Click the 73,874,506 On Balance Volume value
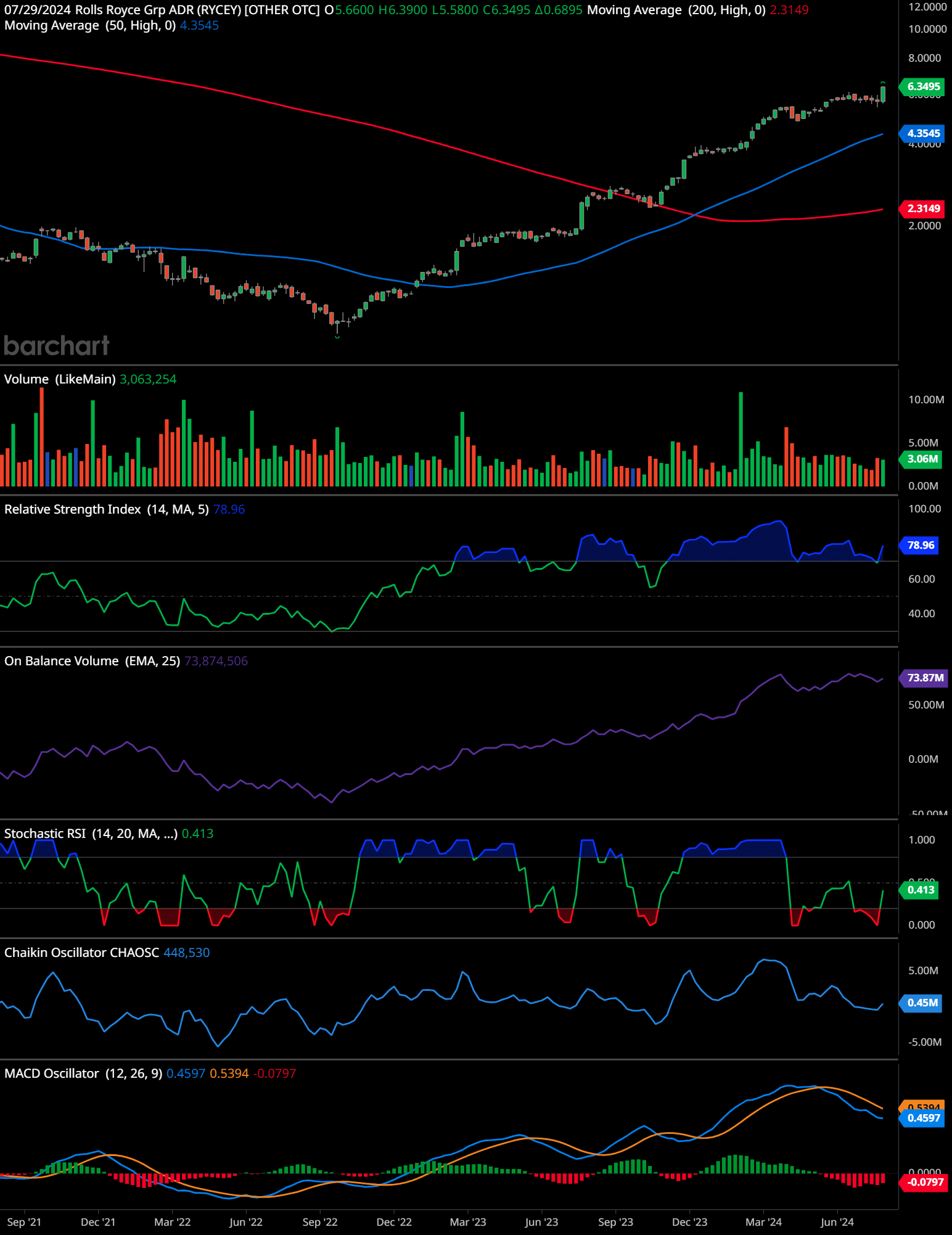 click(216, 661)
